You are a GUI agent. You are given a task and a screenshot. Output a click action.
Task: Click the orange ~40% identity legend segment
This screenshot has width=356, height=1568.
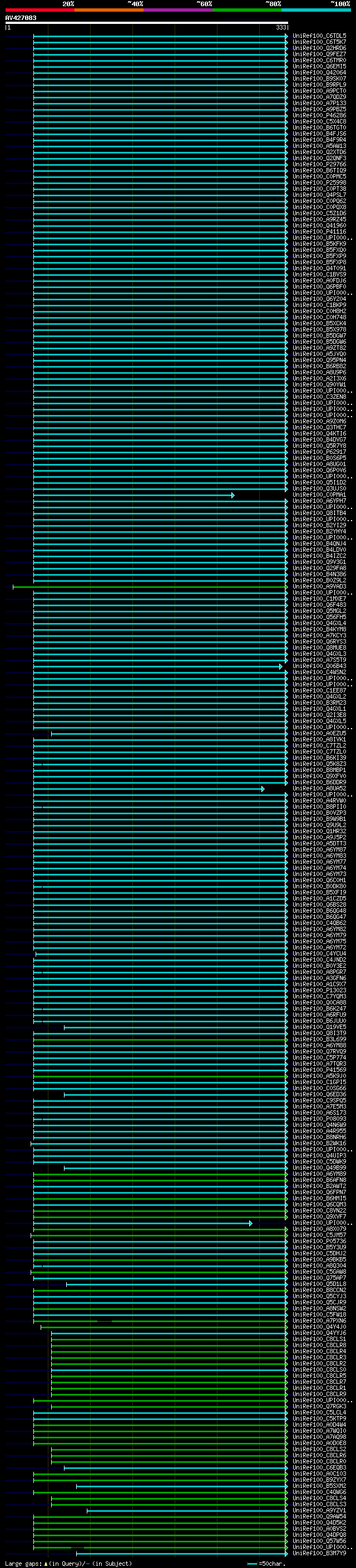(x=109, y=10)
